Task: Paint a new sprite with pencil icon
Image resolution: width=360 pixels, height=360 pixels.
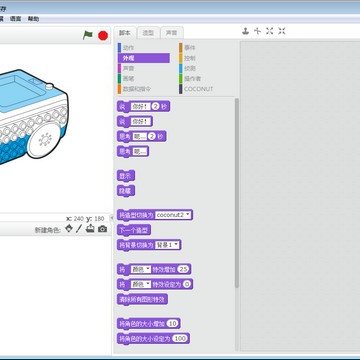Action: point(79,229)
